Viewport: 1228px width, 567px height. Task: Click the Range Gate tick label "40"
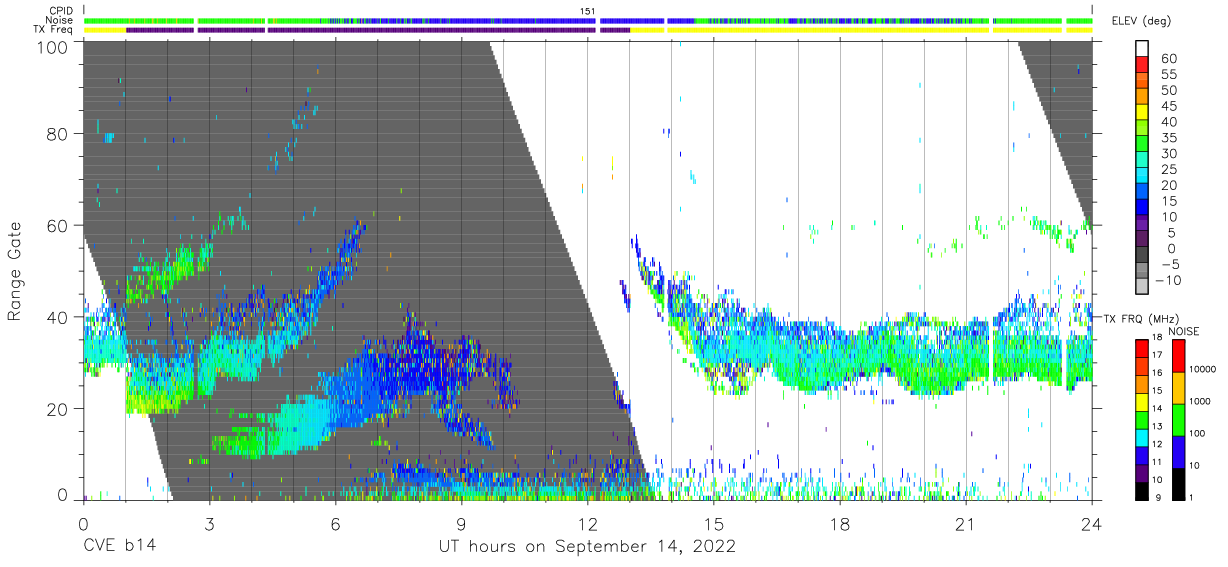[58, 316]
